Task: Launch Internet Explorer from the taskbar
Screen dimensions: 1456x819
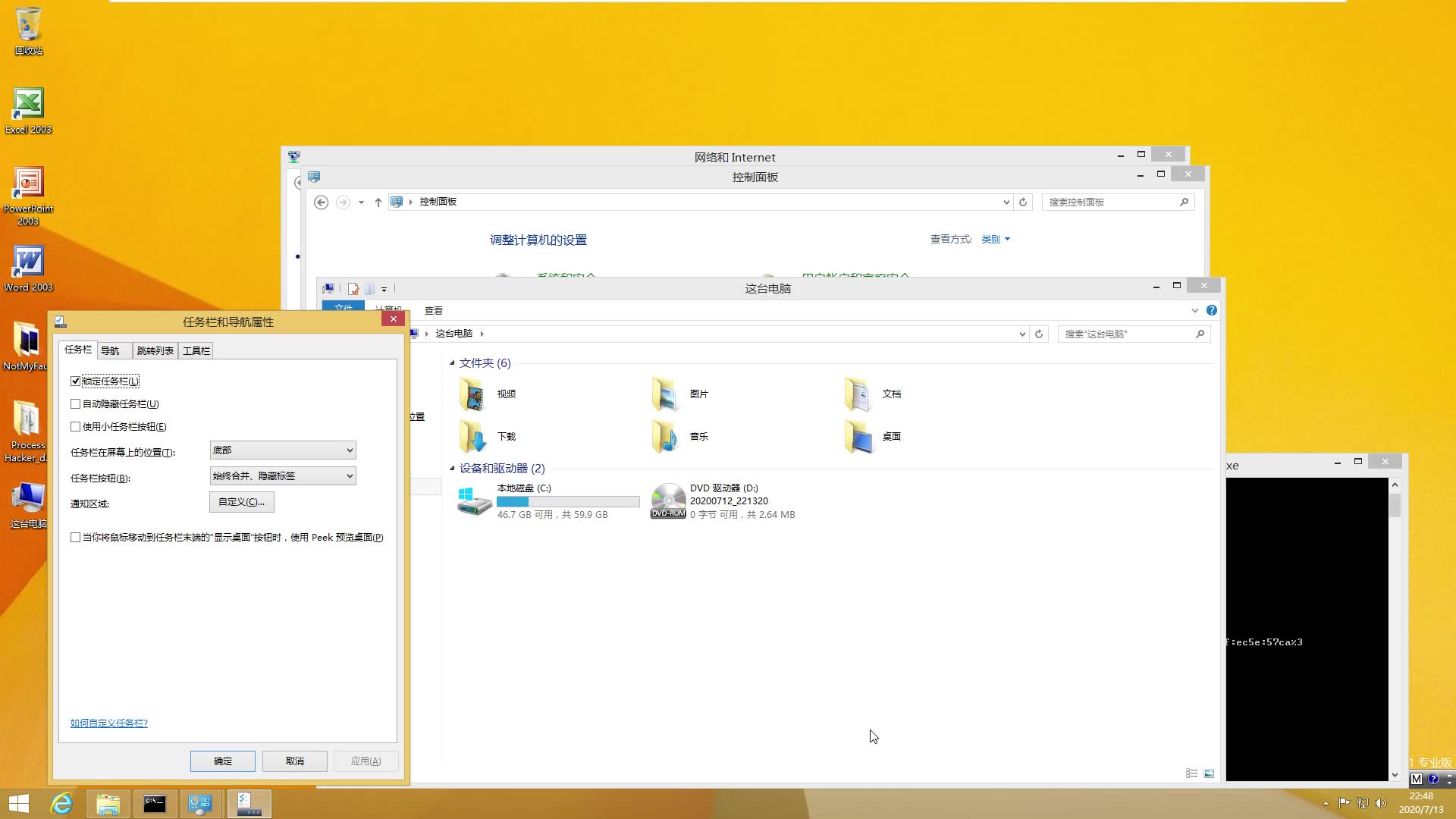Action: tap(62, 803)
